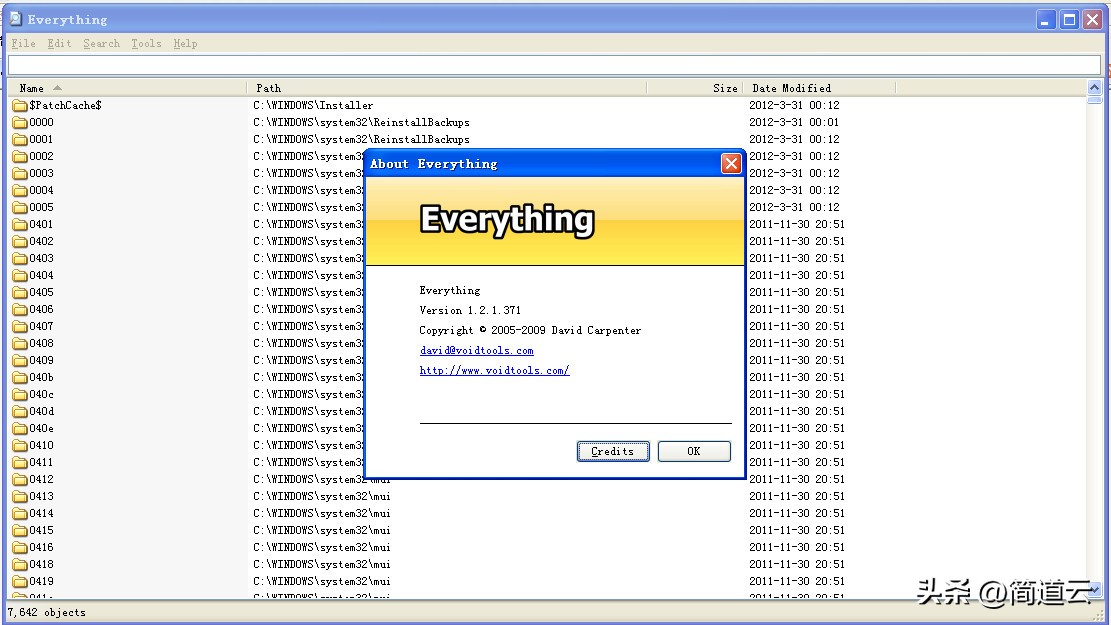The height and width of the screenshot is (625, 1111).
Task: Select the 0004 folder icon
Action: 20,191
